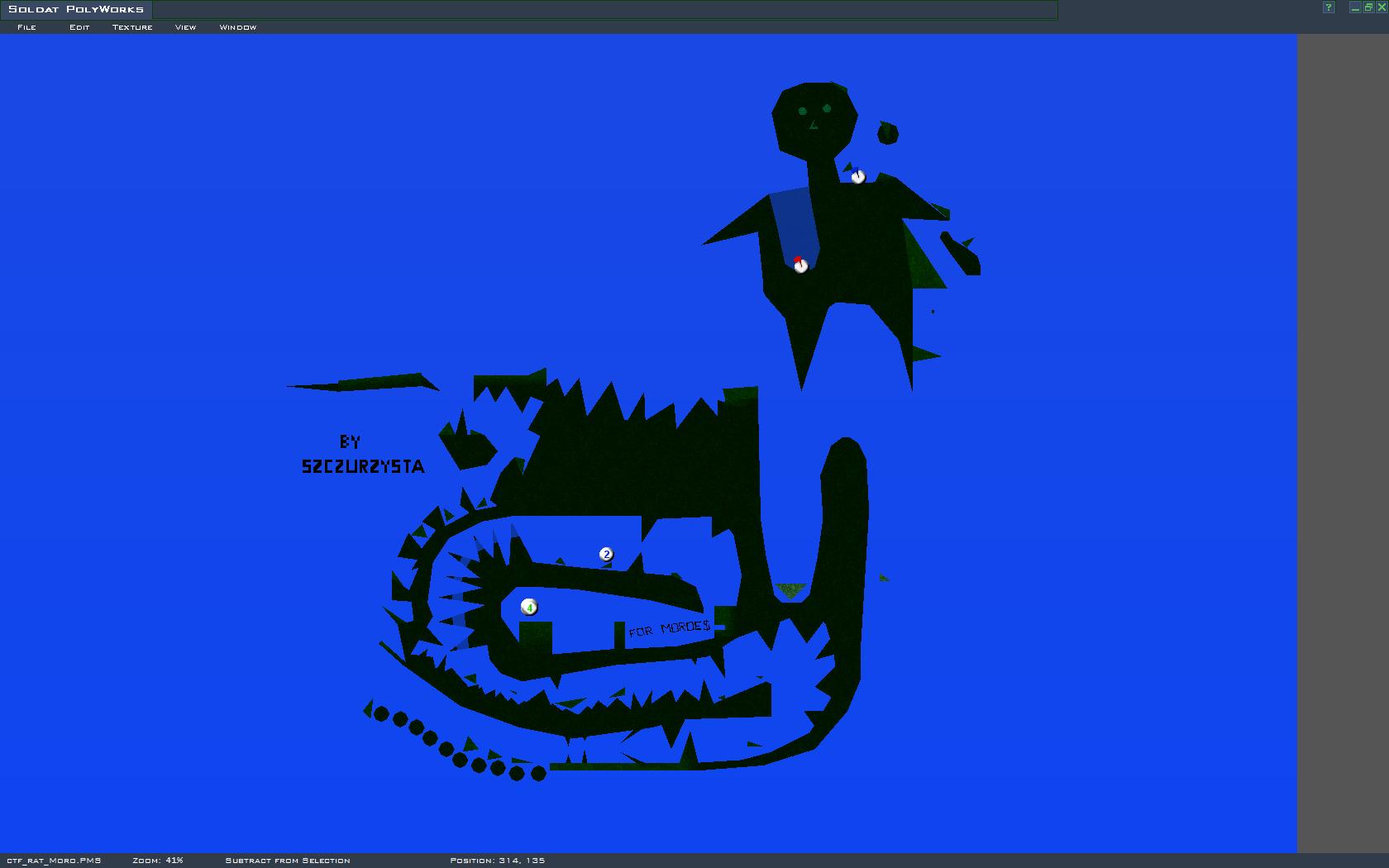Close the Soldat PolyWorks window
Screen dimensions: 1389x868
(1382, 7)
